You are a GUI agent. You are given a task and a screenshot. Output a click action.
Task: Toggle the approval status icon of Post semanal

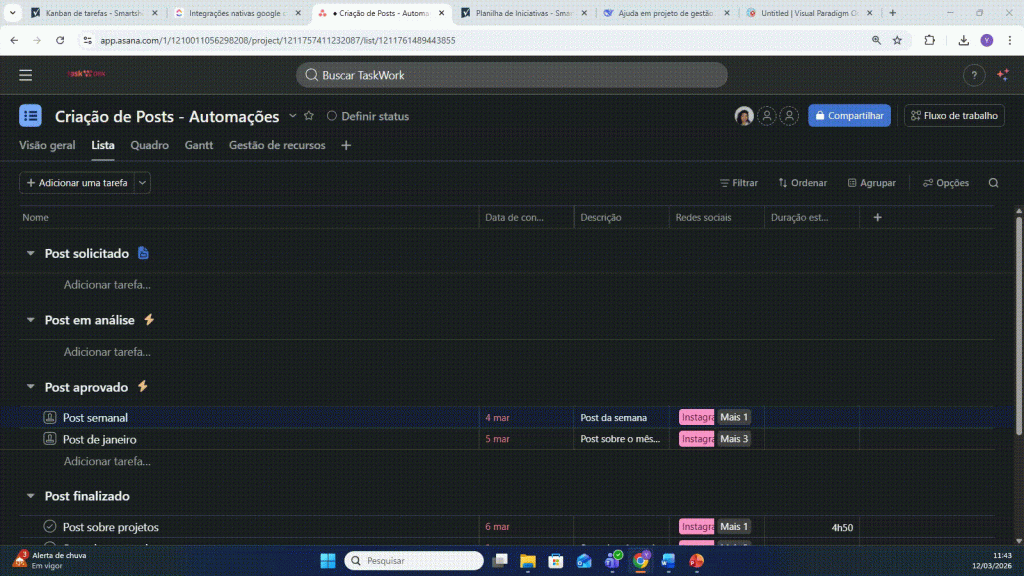coord(50,417)
